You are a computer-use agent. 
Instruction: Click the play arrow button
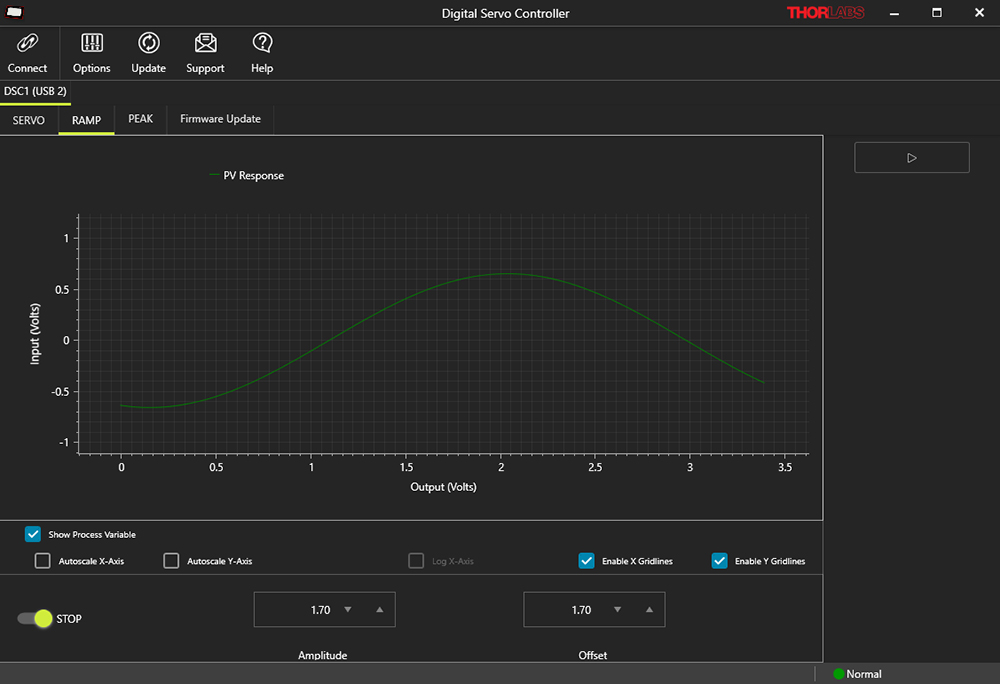coord(912,157)
